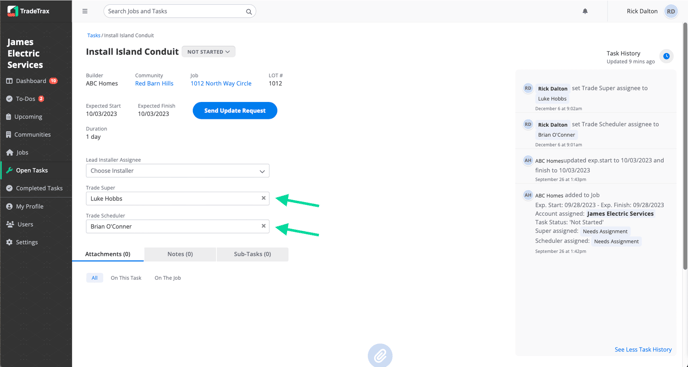Click Send Update Request button
Viewport: 688px width, 367px height.
(235, 111)
